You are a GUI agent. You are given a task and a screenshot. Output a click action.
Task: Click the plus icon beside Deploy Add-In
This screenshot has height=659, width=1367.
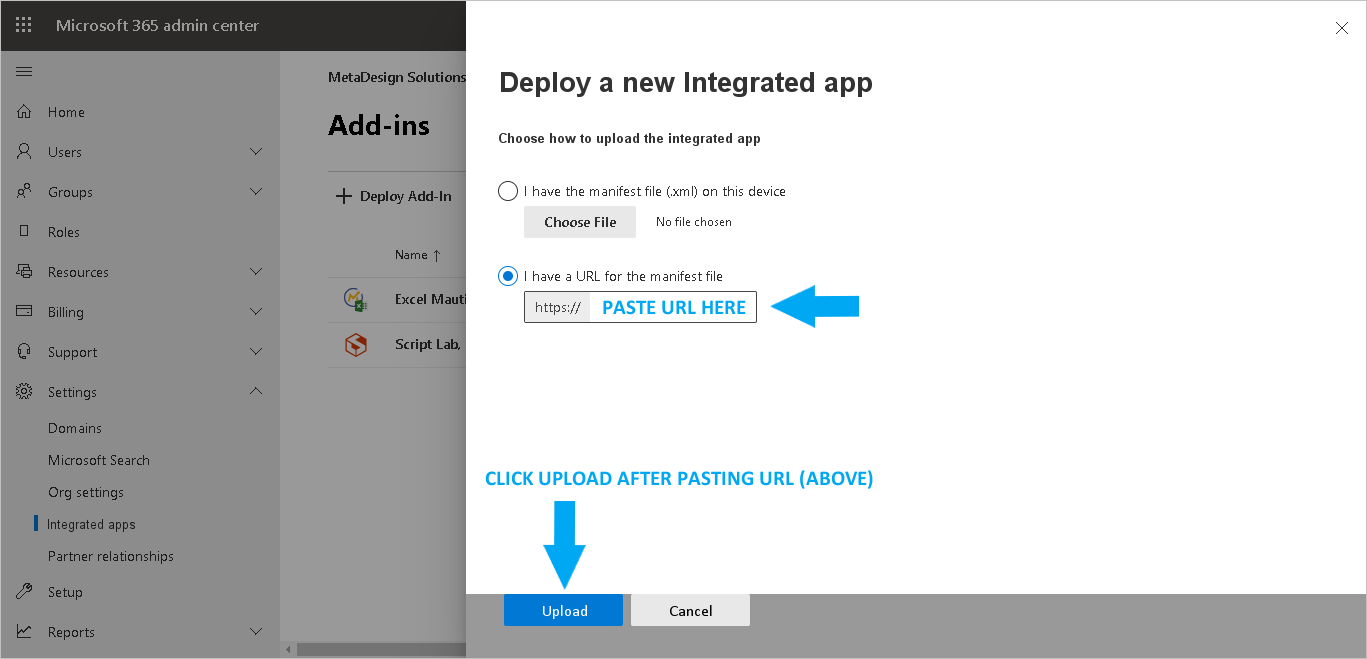(344, 196)
